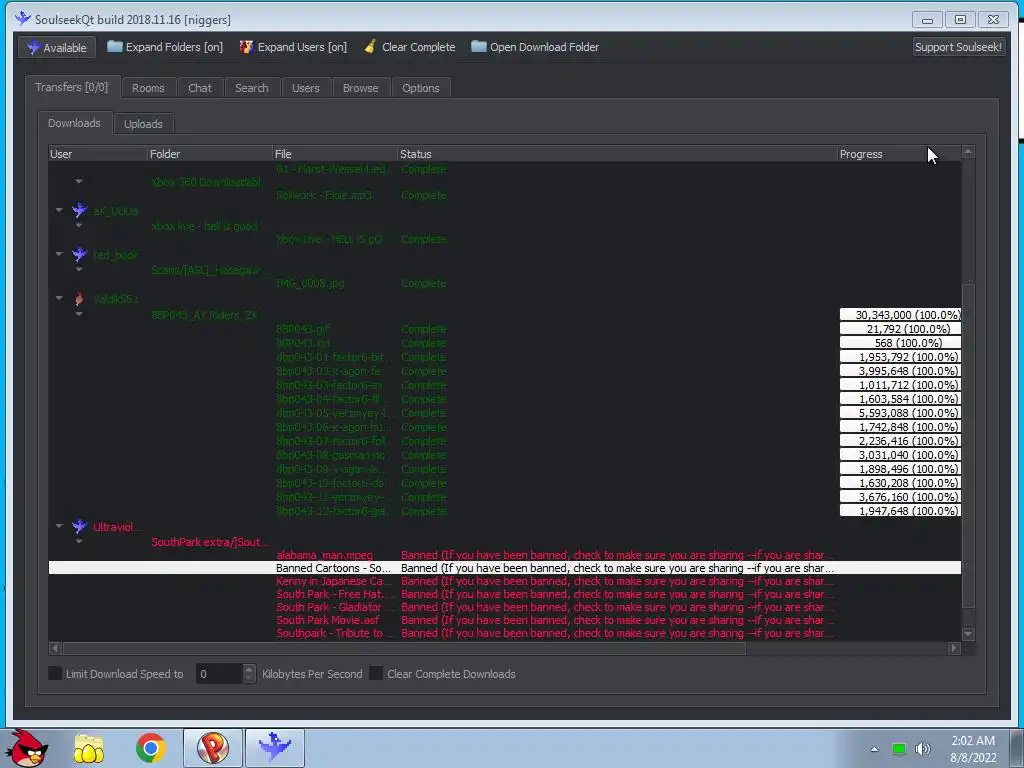
Task: Click the bird icon beside red_book
Action: pos(80,254)
